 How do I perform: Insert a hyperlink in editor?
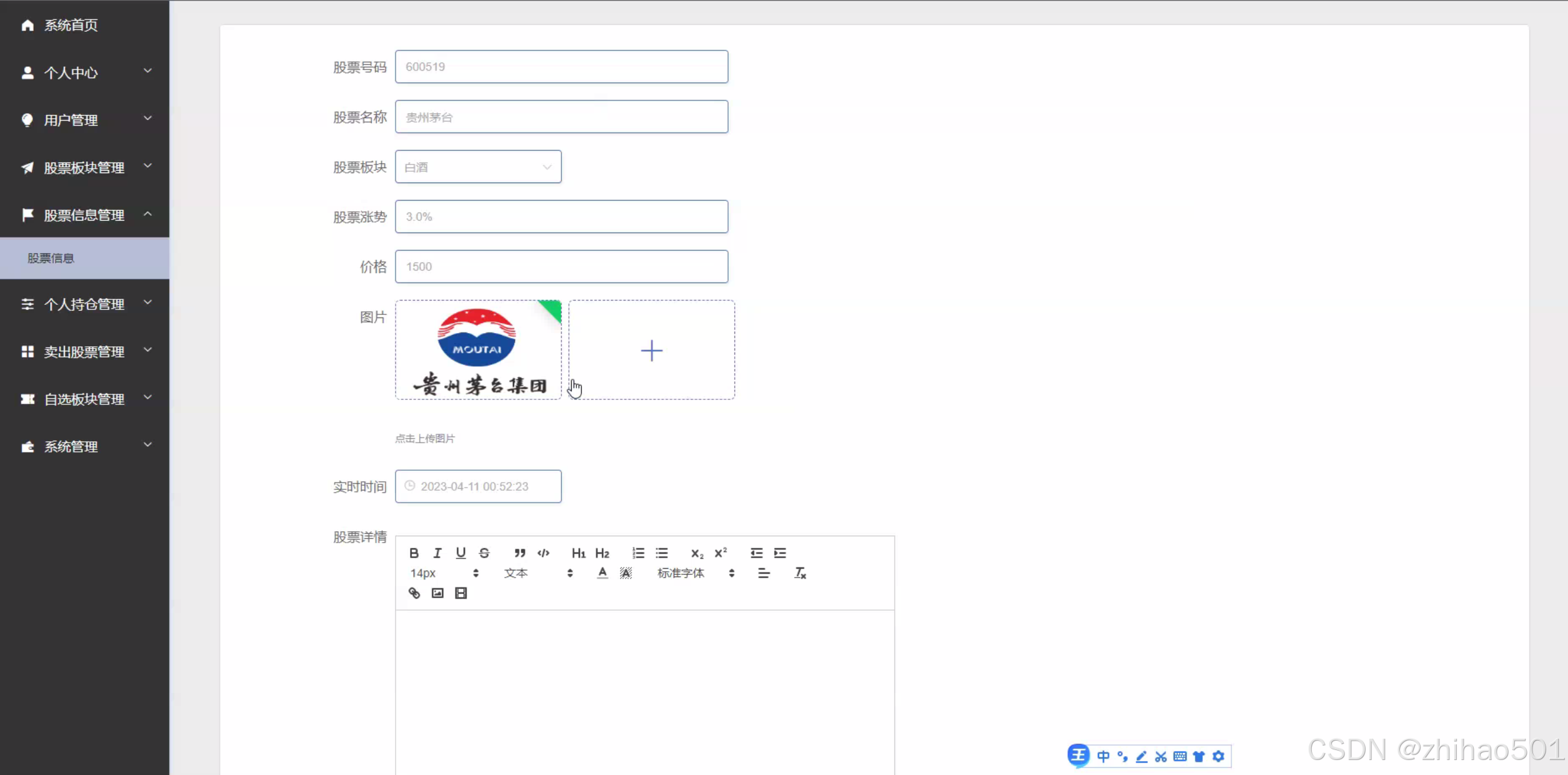coord(414,593)
